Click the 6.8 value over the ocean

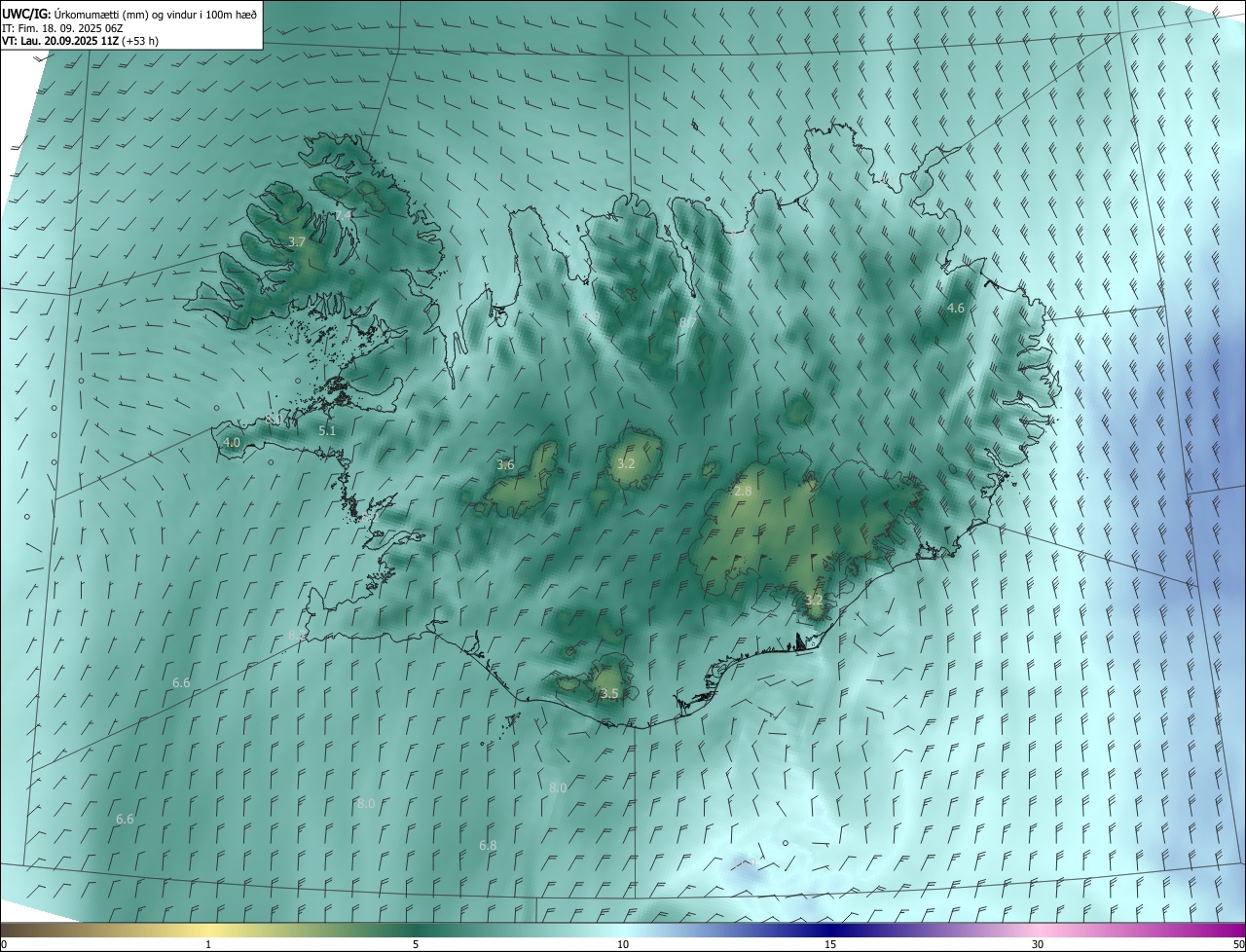[x=488, y=846]
